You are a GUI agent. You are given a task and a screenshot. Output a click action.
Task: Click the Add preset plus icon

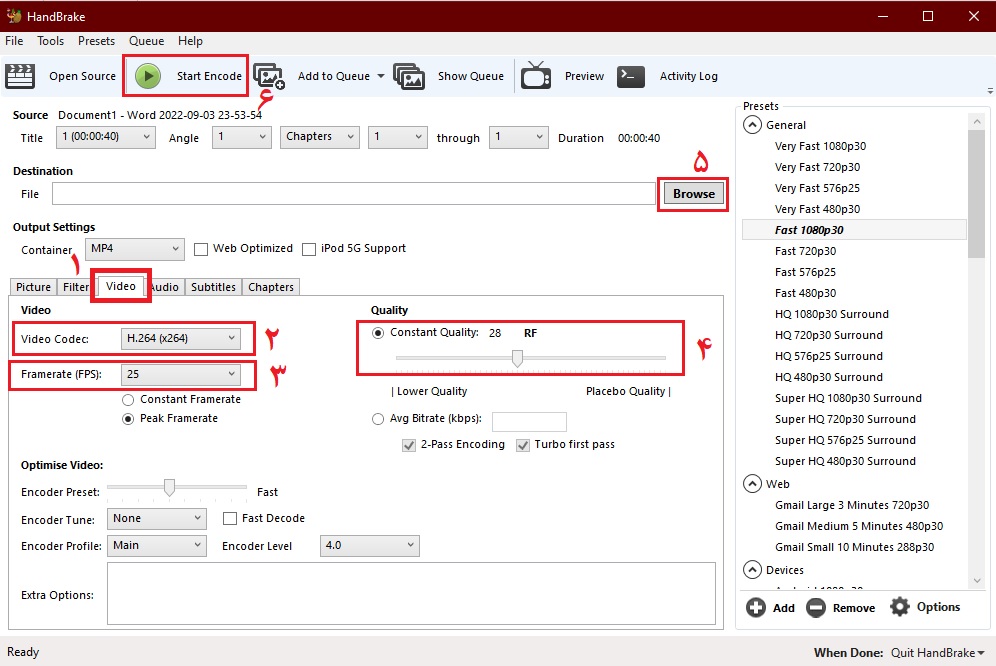tap(756, 608)
